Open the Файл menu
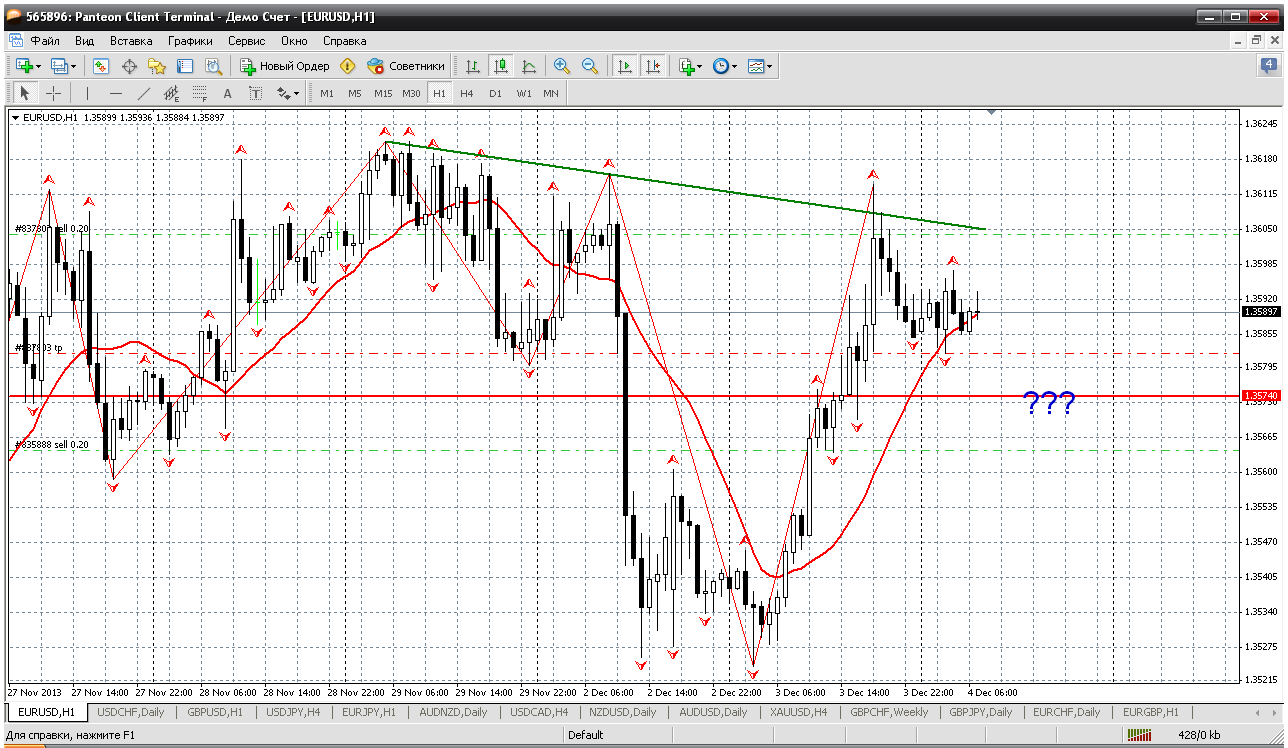Viewport: 1288px width, 748px height. click(x=45, y=41)
